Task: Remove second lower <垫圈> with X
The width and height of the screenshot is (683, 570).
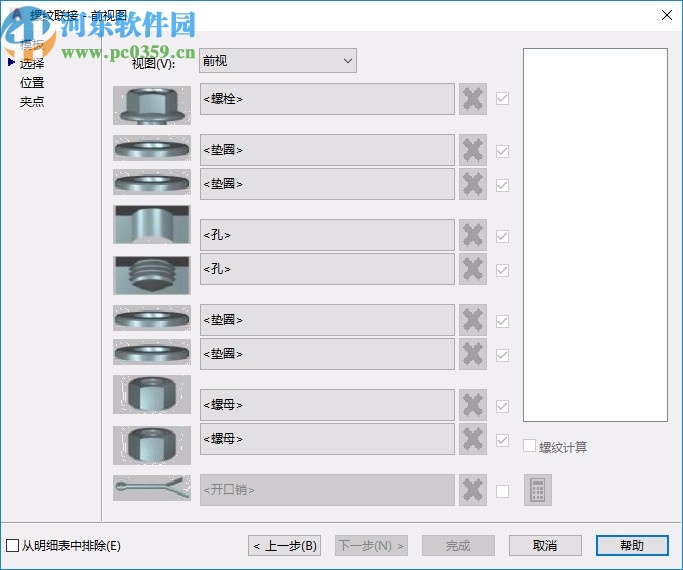Action: click(x=473, y=354)
